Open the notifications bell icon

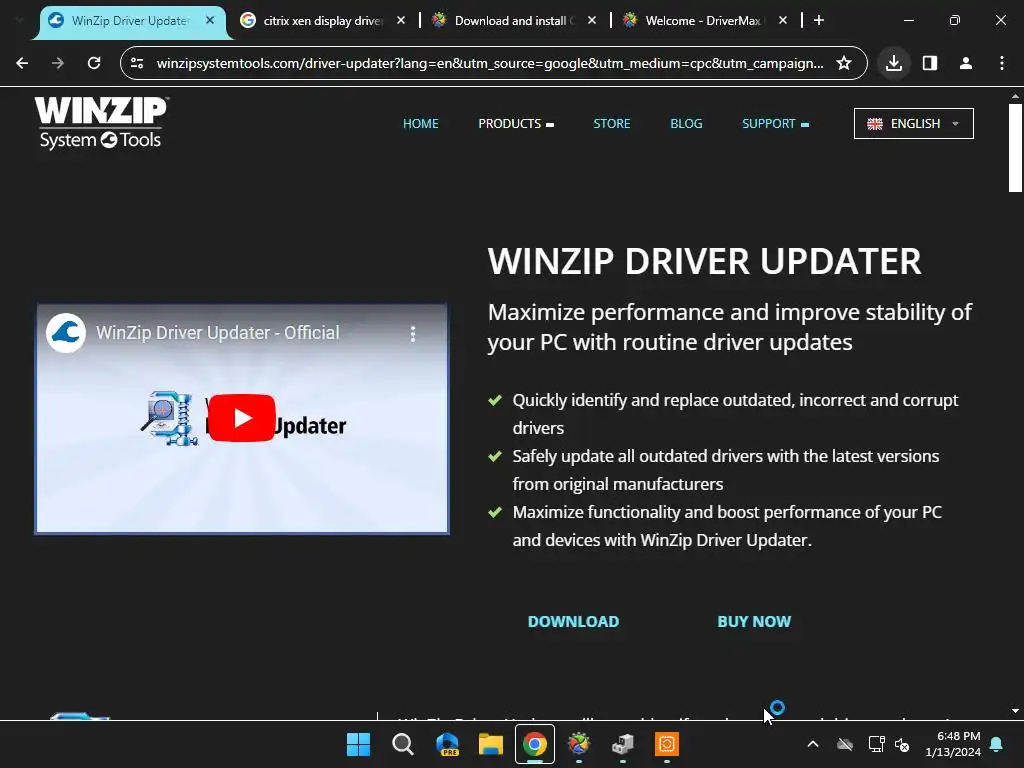tap(997, 744)
